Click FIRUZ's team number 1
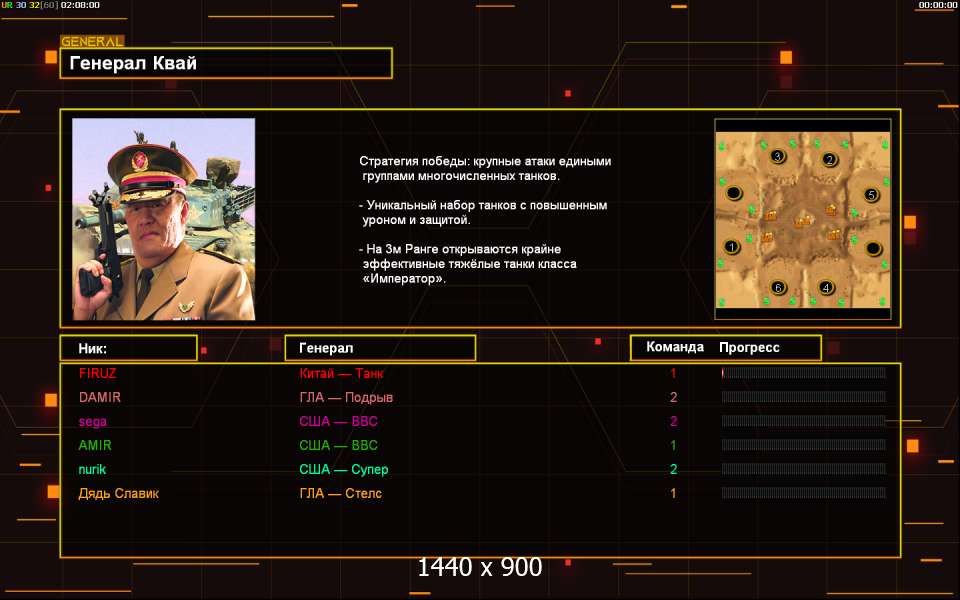This screenshot has width=960, height=600. 673,373
